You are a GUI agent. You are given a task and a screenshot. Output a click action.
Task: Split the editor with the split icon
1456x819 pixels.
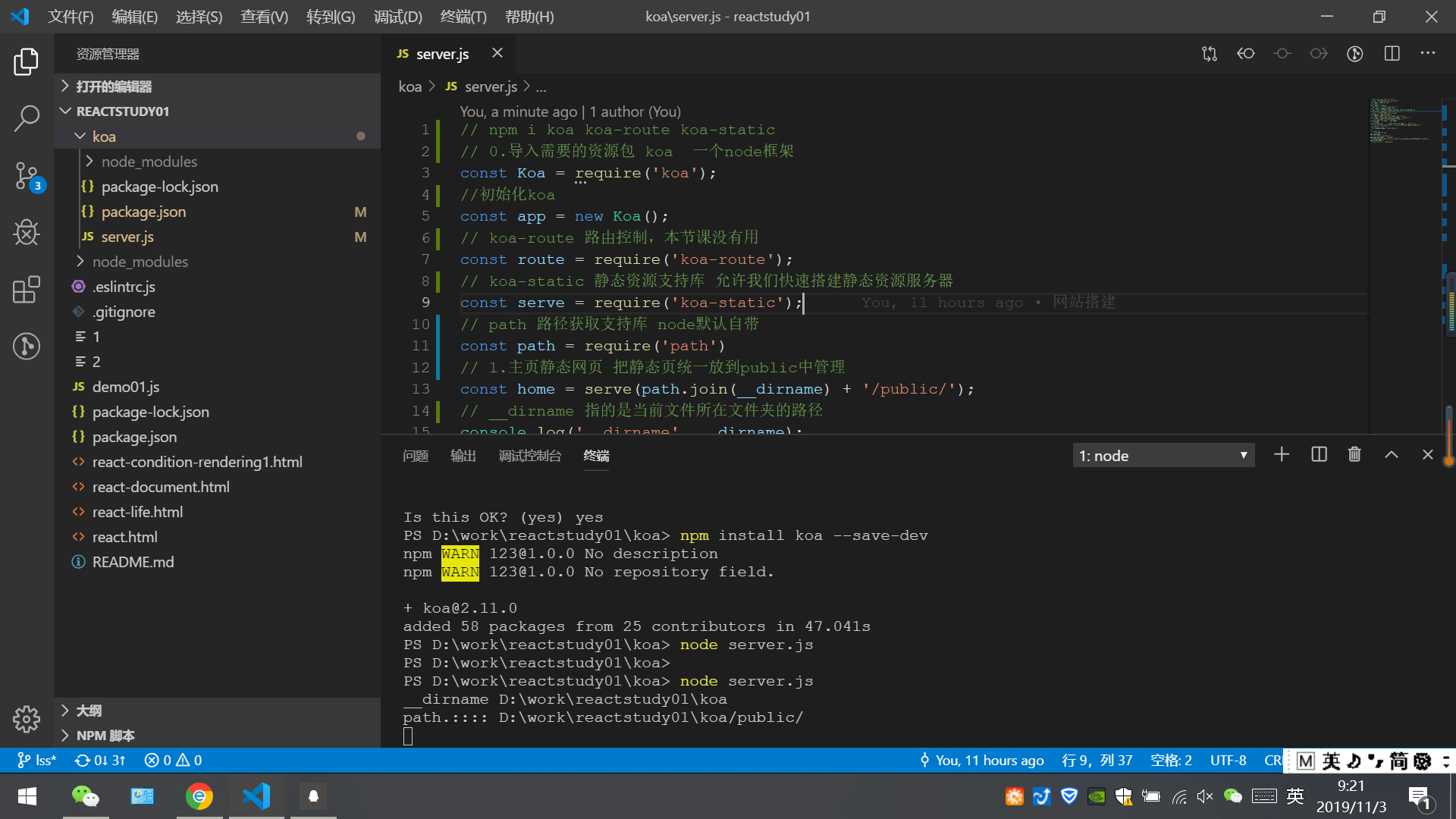click(x=1392, y=53)
